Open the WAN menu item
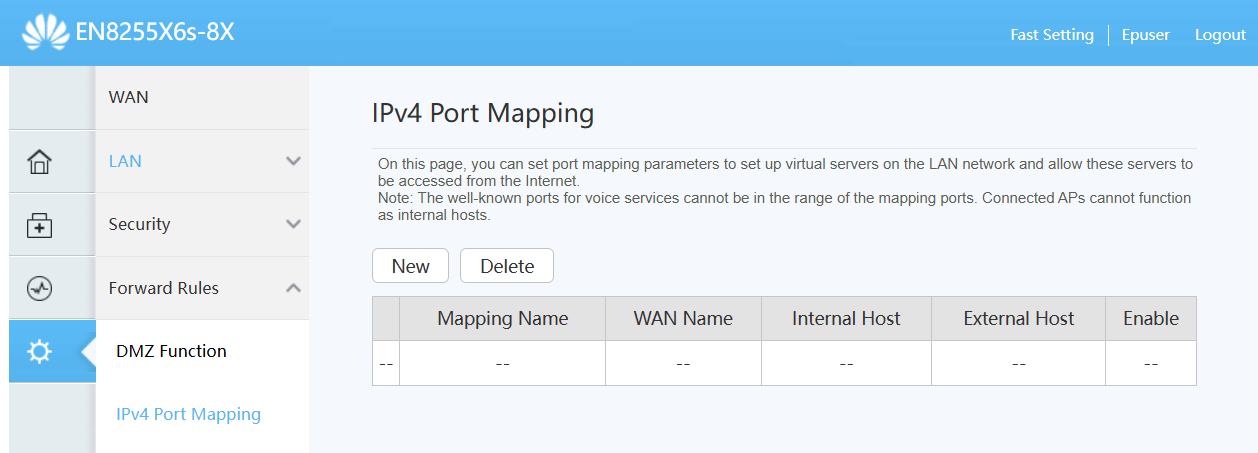This screenshot has width=1258, height=453. pos(129,97)
